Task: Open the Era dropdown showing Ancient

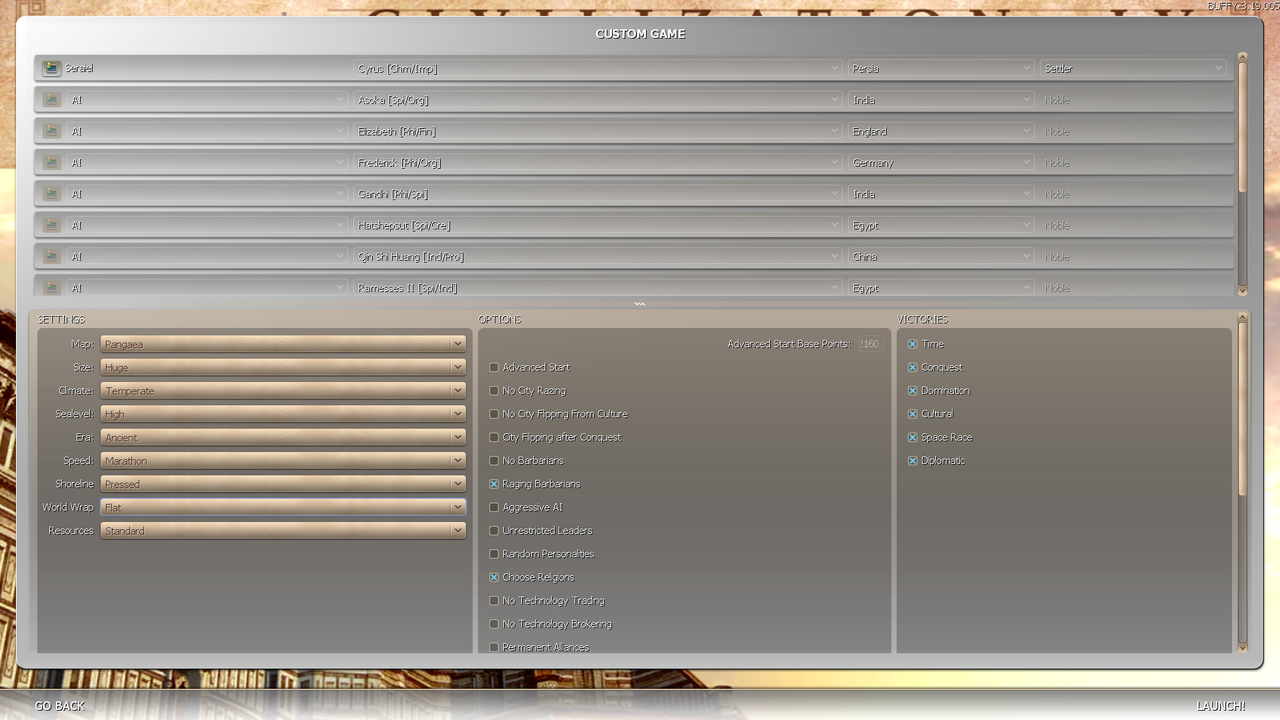Action: (283, 437)
